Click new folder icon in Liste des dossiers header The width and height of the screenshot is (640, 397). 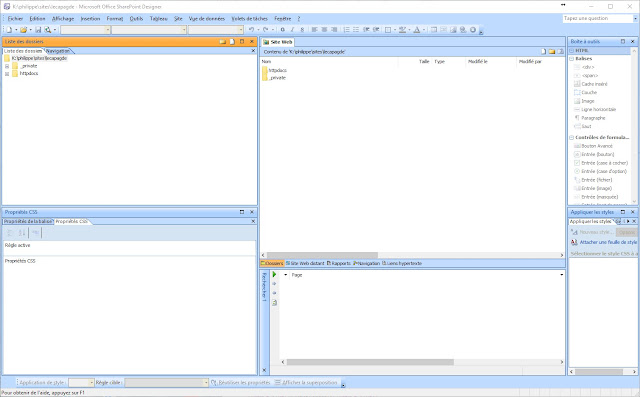pyautogui.click(x=222, y=42)
